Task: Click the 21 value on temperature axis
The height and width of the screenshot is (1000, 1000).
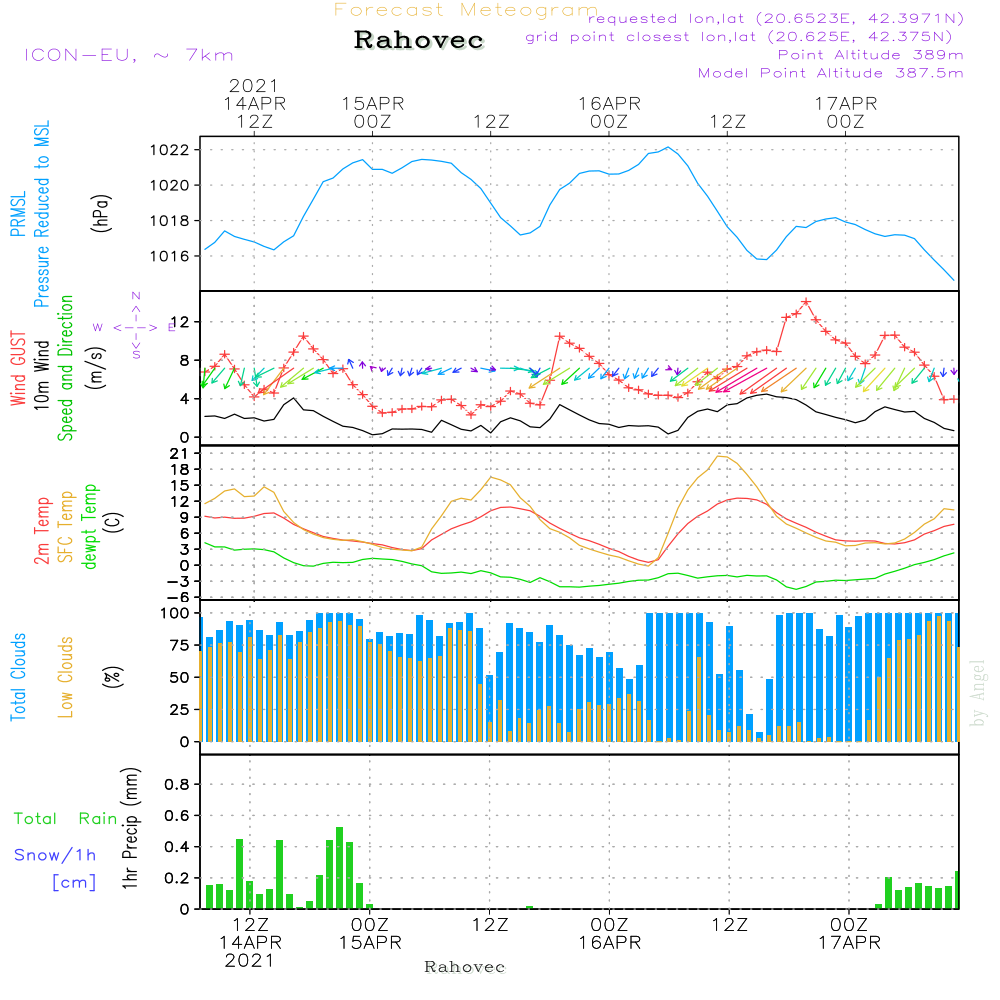Action: pos(179,454)
